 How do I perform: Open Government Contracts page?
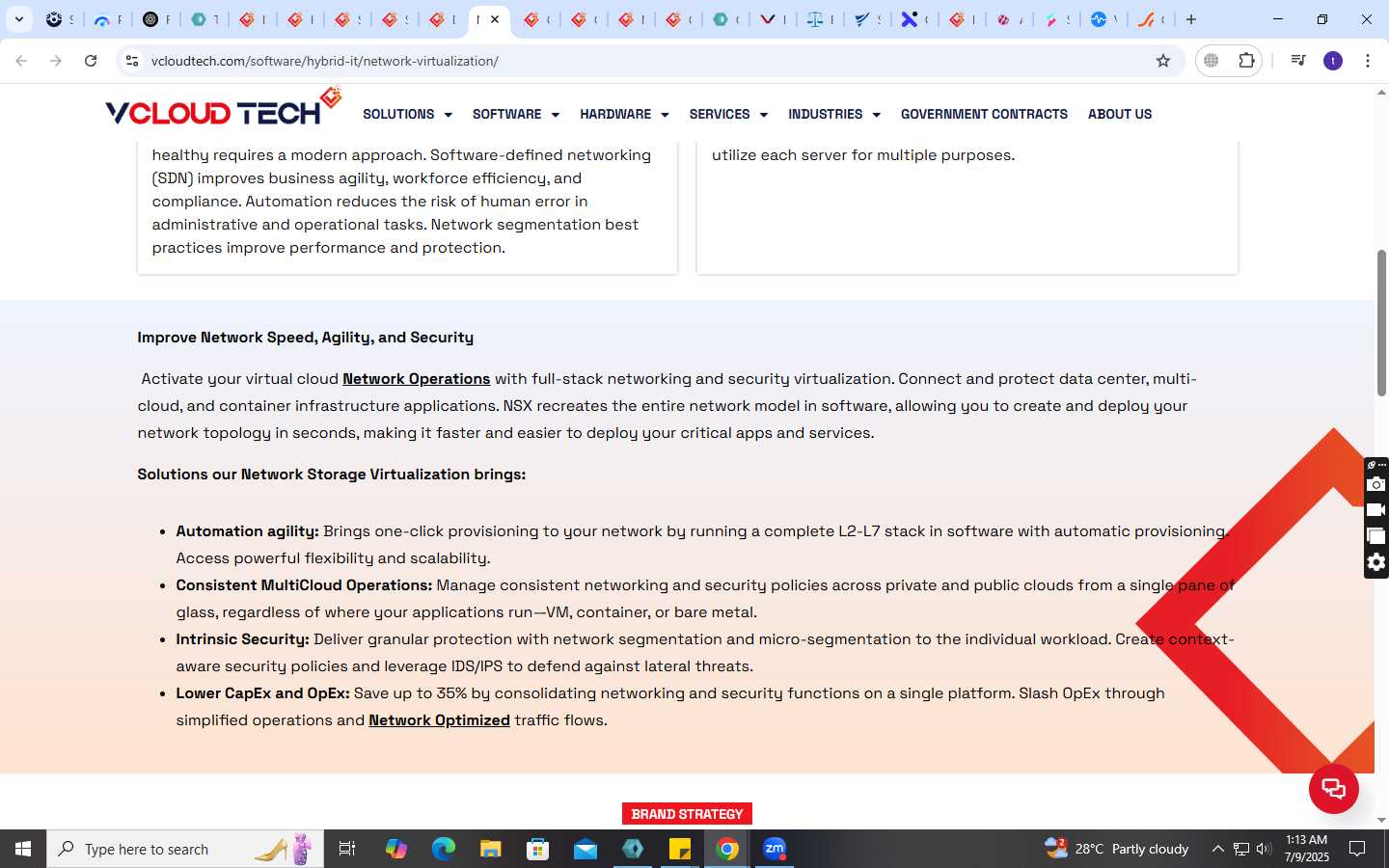[x=984, y=114]
